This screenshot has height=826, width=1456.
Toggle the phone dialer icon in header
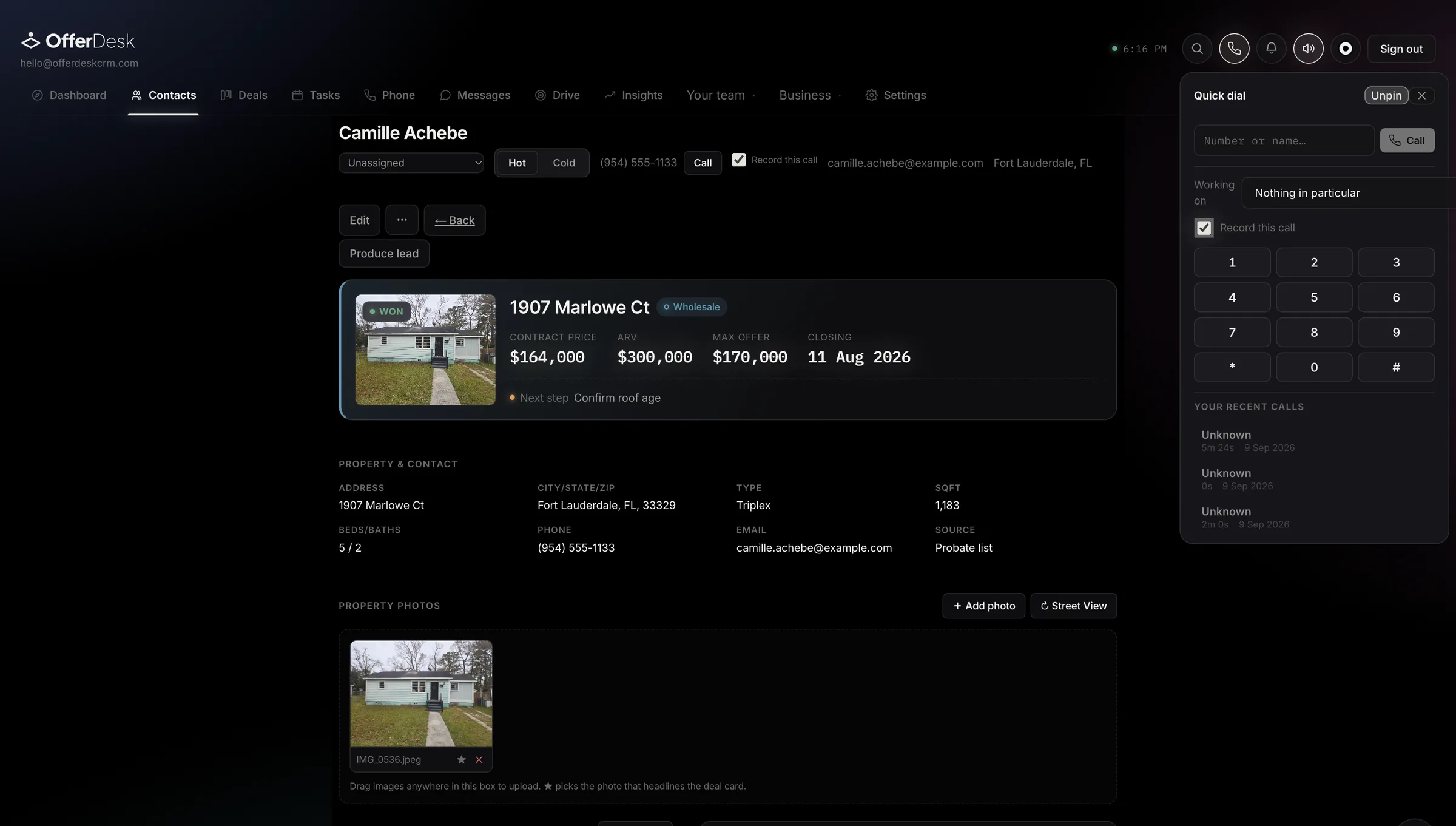[1234, 49]
